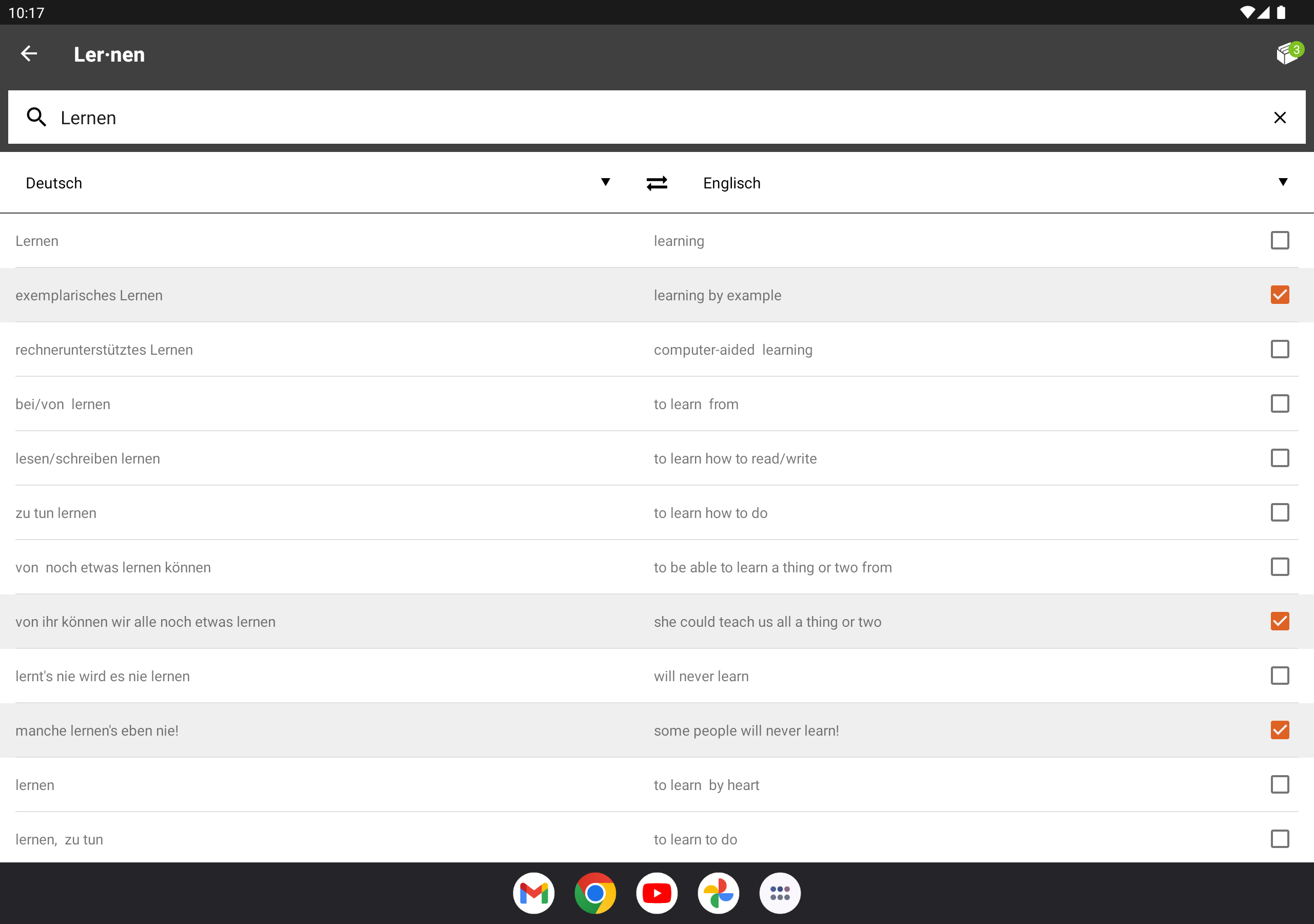
Task: Tap the back arrow icon
Action: pyautogui.click(x=29, y=54)
